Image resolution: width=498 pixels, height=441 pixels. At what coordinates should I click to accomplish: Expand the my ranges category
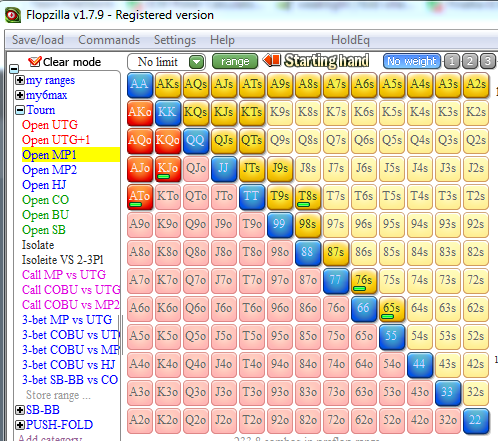coord(20,80)
